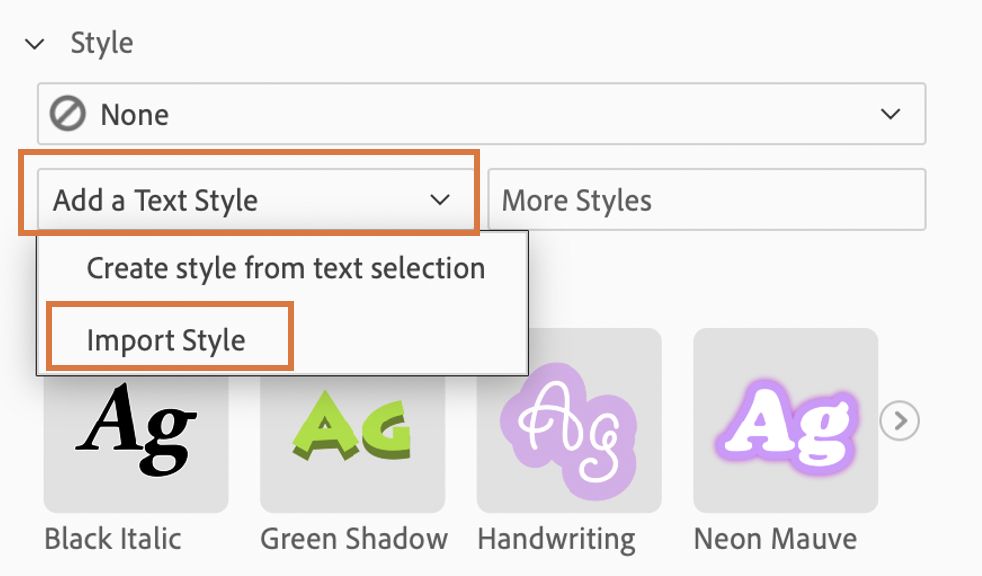Click the Style heading text

point(101,43)
